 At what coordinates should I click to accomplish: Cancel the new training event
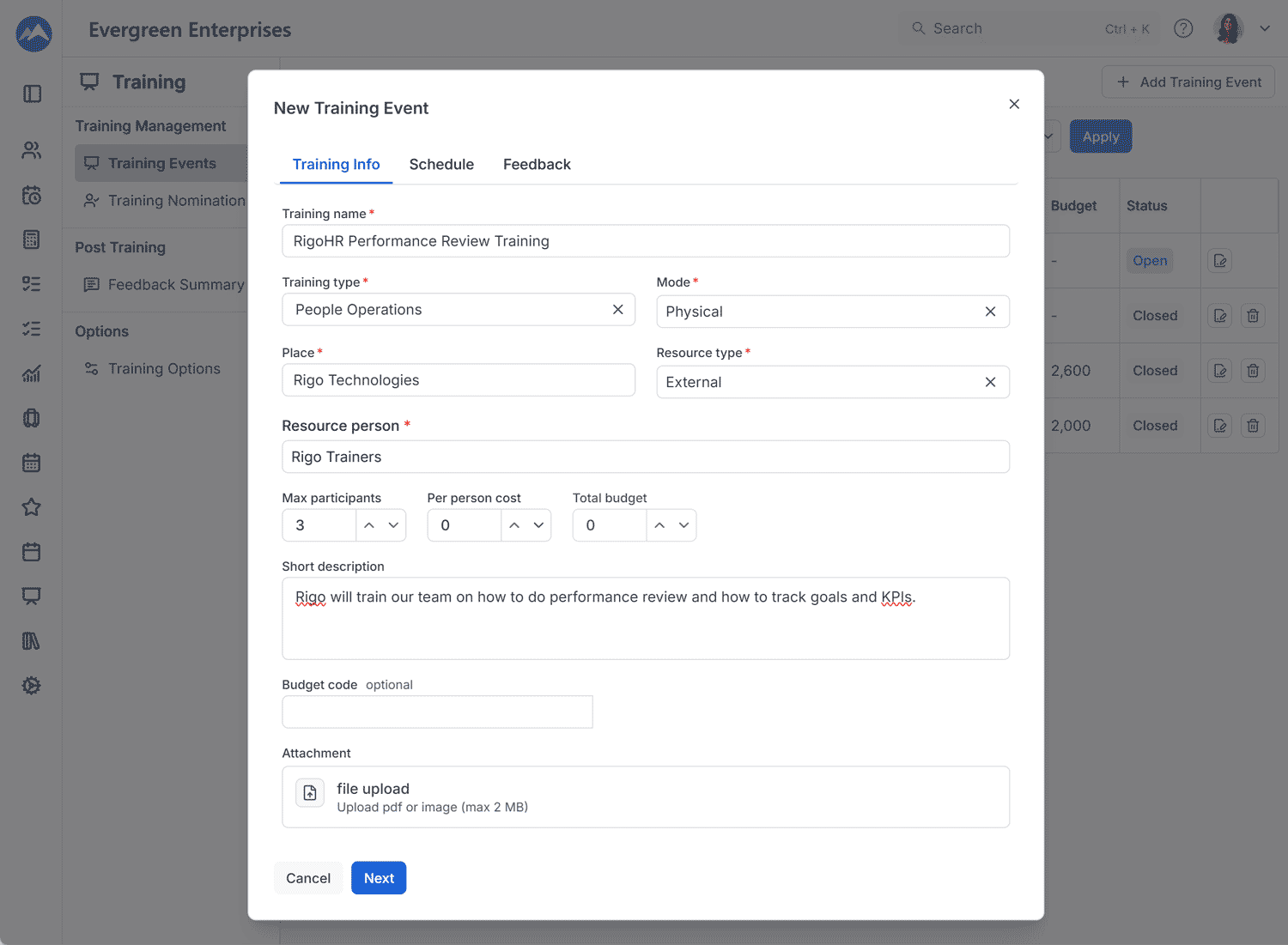coord(308,878)
